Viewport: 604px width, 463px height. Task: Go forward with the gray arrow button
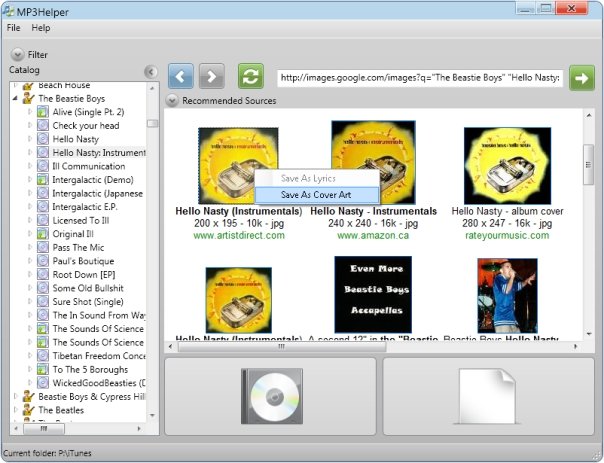211,76
